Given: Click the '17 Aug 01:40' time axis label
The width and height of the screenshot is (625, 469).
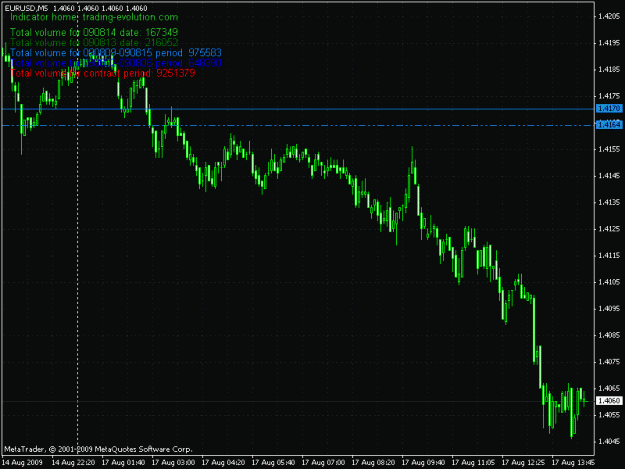Looking at the screenshot, I should 123,463.
